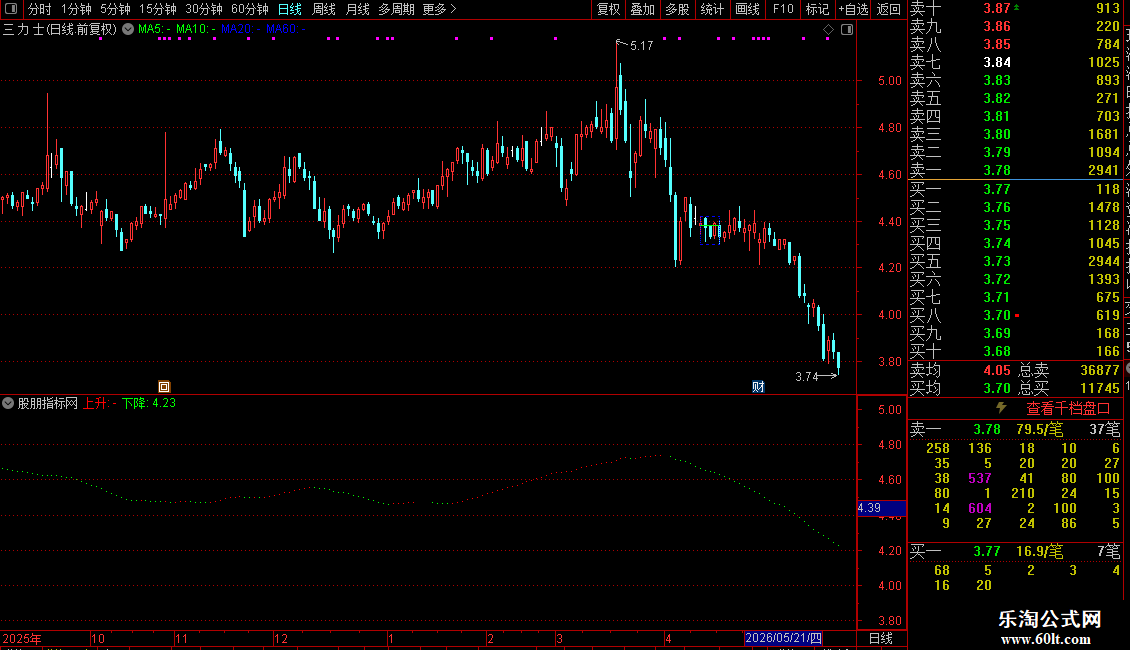This screenshot has height=650, width=1130.
Task: Select 买十 row at 3.68
Action: [x=1015, y=351]
